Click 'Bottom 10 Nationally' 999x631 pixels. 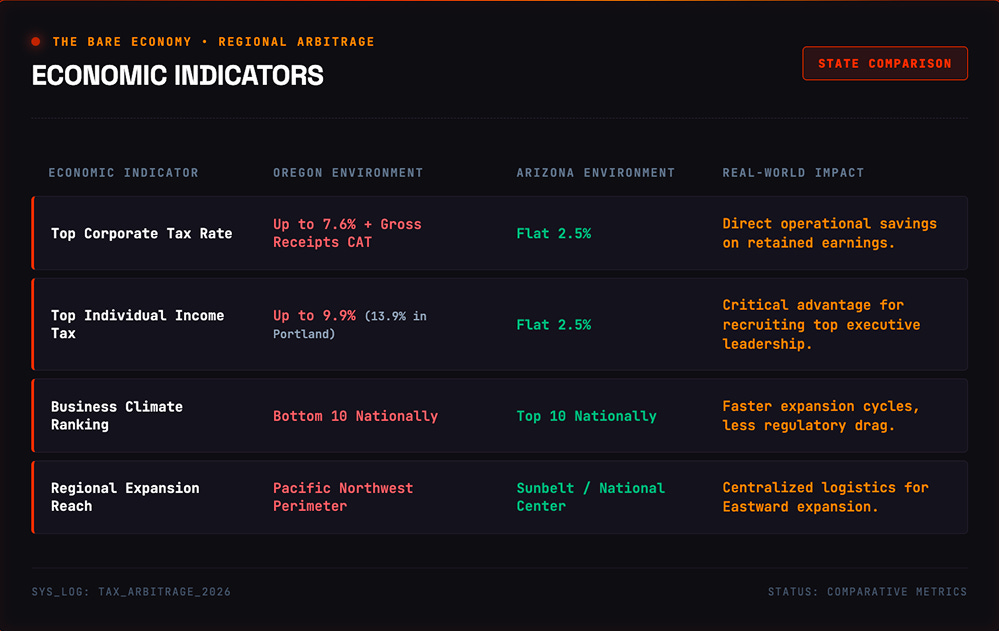click(x=356, y=416)
